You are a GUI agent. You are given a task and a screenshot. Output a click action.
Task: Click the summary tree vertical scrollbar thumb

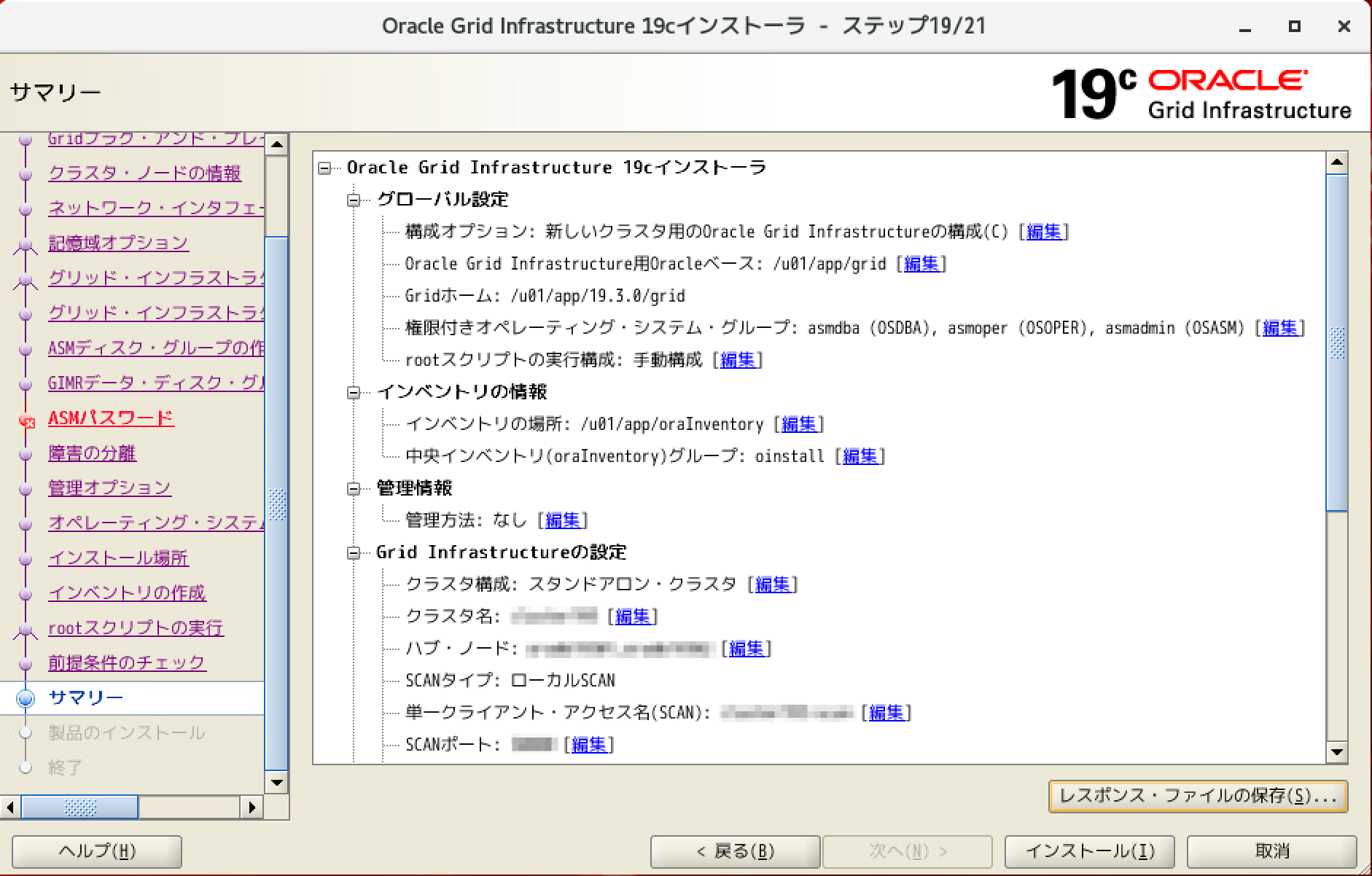[x=1337, y=343]
